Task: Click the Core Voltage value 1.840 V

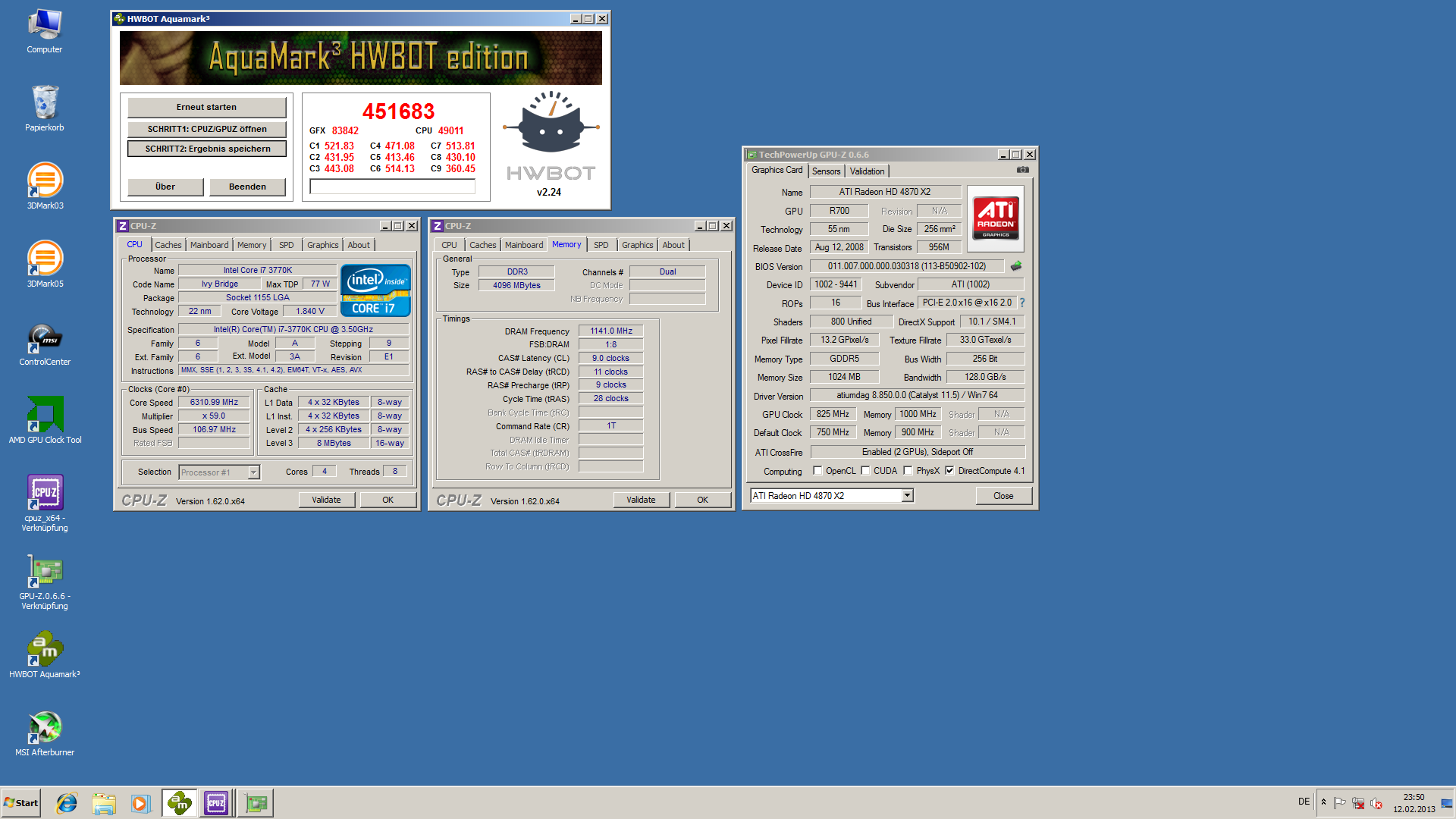Action: 310,312
